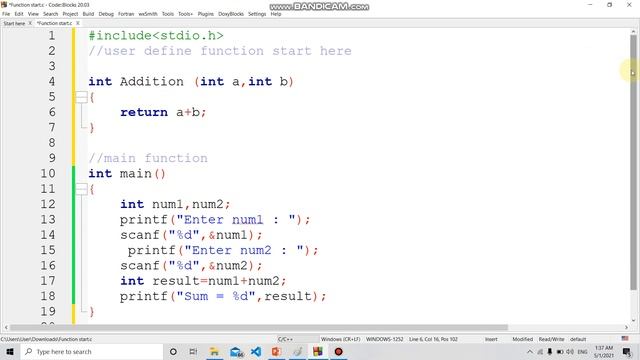The height and width of the screenshot is (360, 640).
Task: Open Visual Studio Code from the taskbar
Action: tap(256, 351)
